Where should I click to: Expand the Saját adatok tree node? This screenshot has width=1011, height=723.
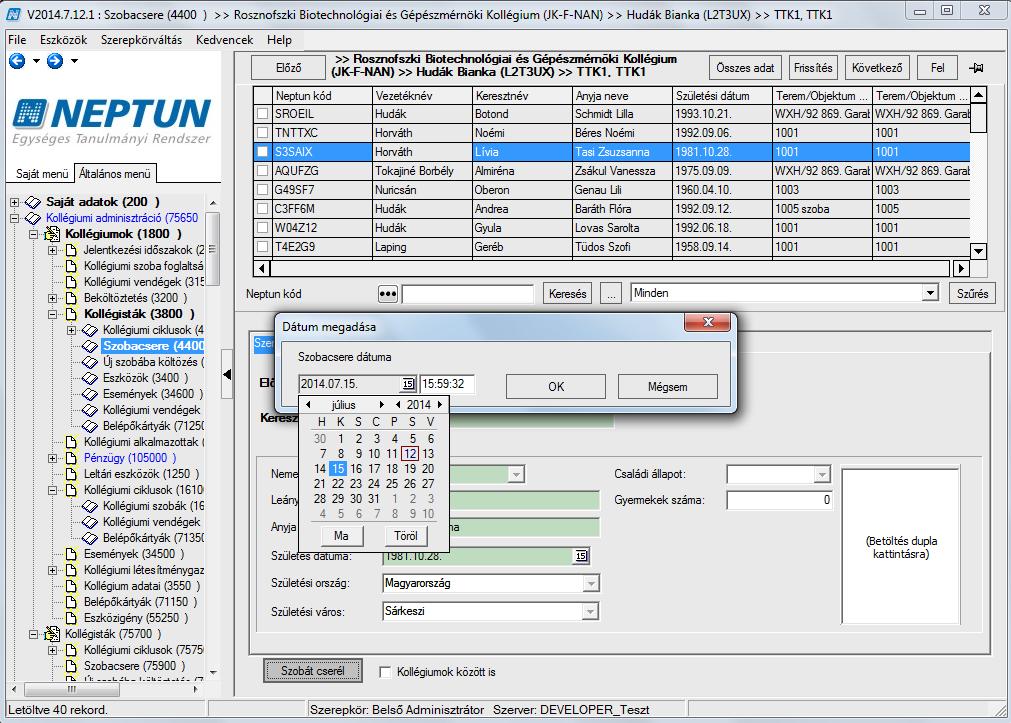pyautogui.click(x=14, y=202)
